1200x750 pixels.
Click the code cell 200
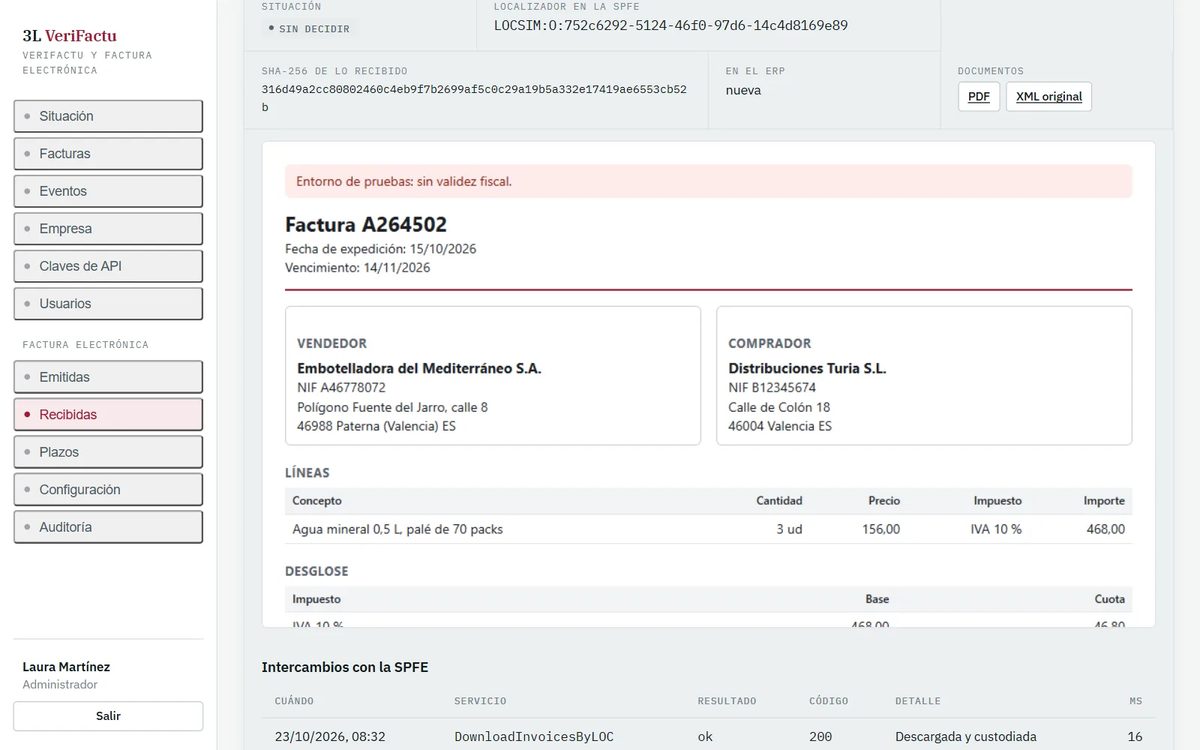tap(820, 737)
